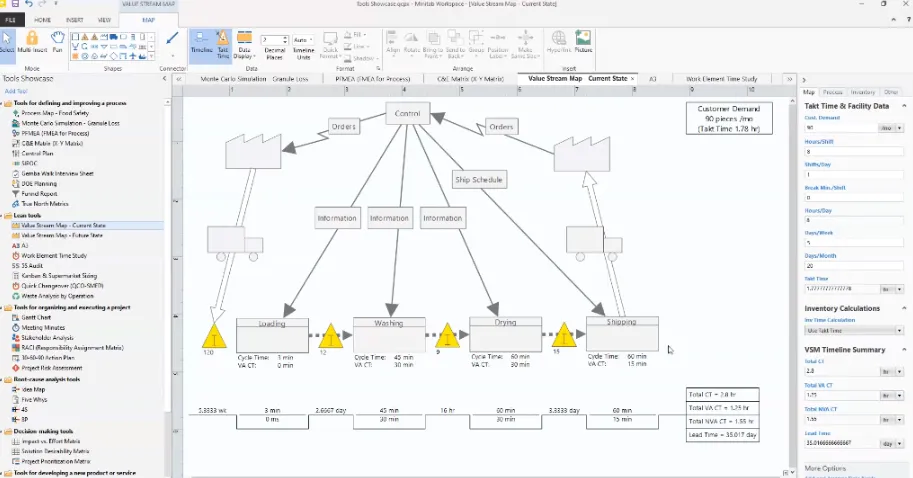Collapse the Inventory Calculations section
This screenshot has height=478, width=913.
tap(904, 308)
